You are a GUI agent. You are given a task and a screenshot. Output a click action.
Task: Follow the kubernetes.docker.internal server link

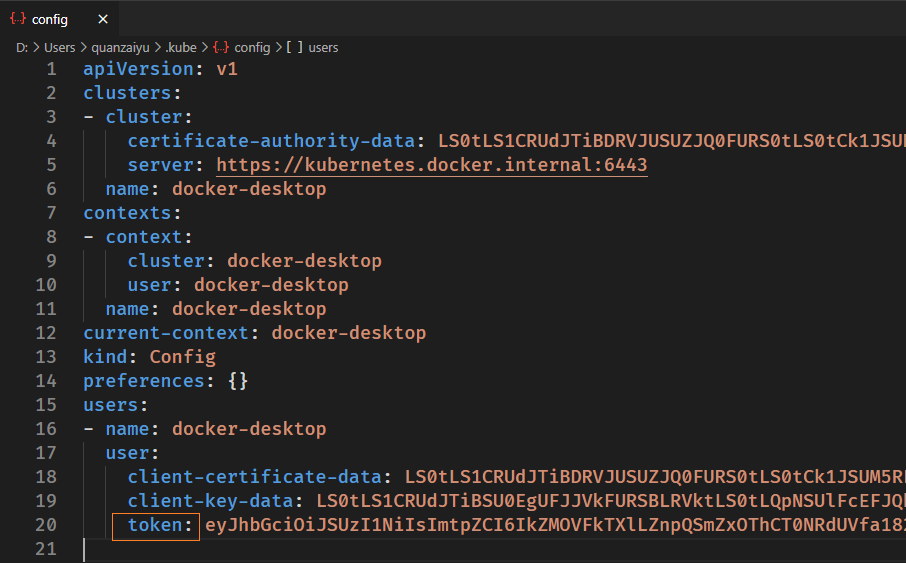tap(432, 165)
